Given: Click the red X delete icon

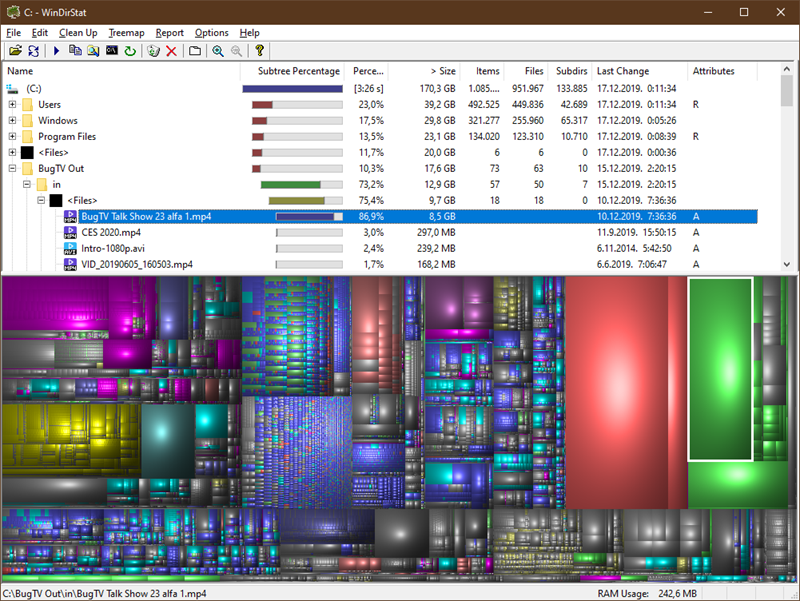Looking at the screenshot, I should click(171, 51).
